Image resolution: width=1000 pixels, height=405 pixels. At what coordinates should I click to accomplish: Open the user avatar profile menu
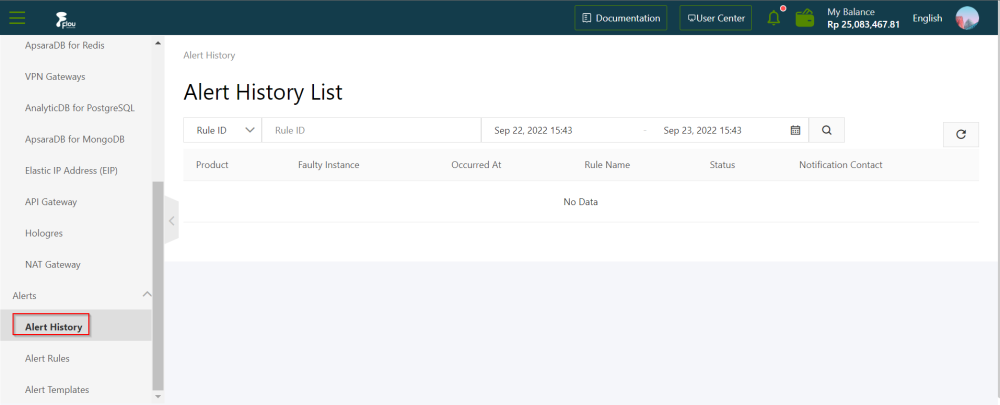tap(967, 18)
